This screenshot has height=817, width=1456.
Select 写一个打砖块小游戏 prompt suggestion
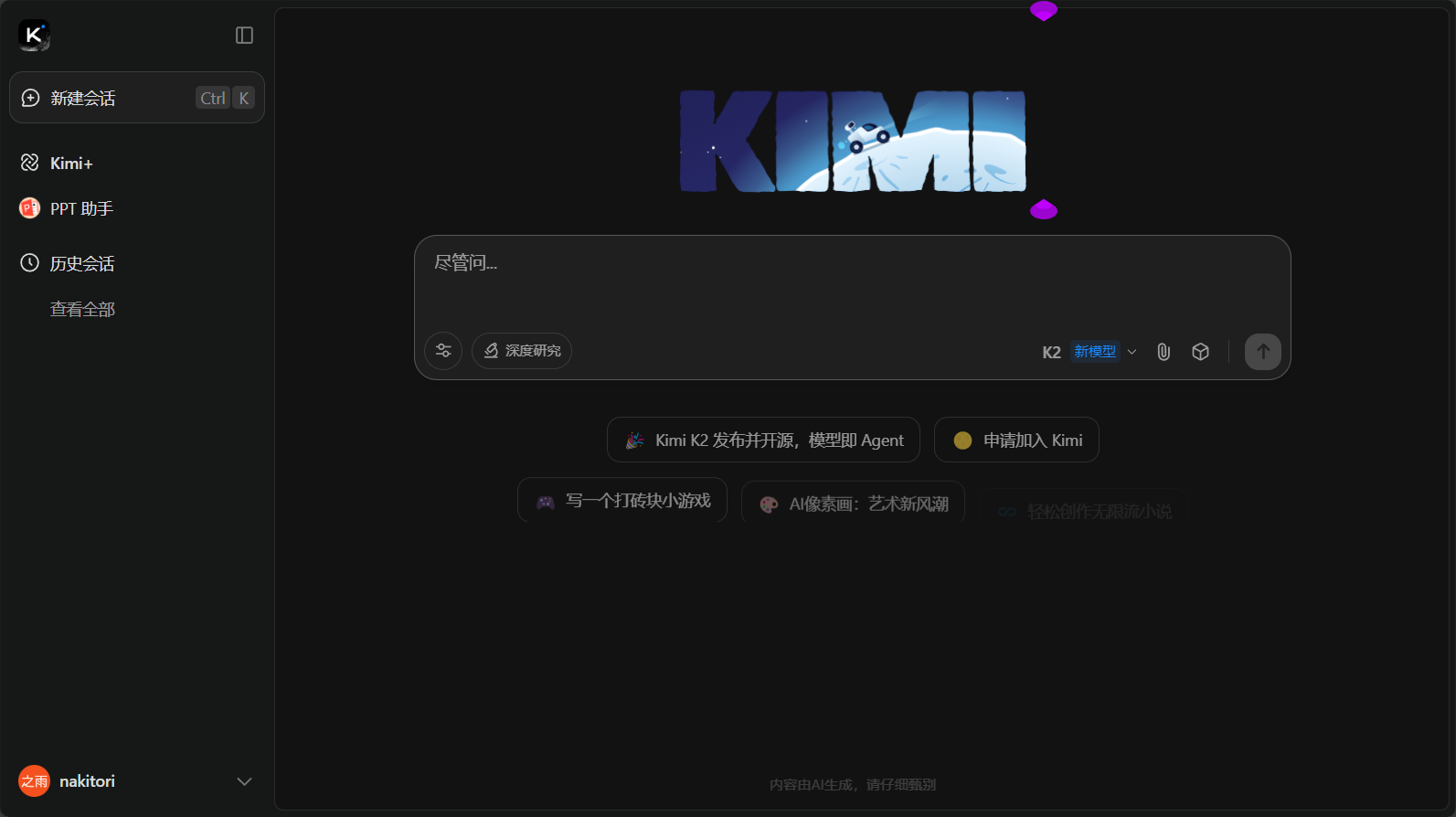[x=622, y=501]
